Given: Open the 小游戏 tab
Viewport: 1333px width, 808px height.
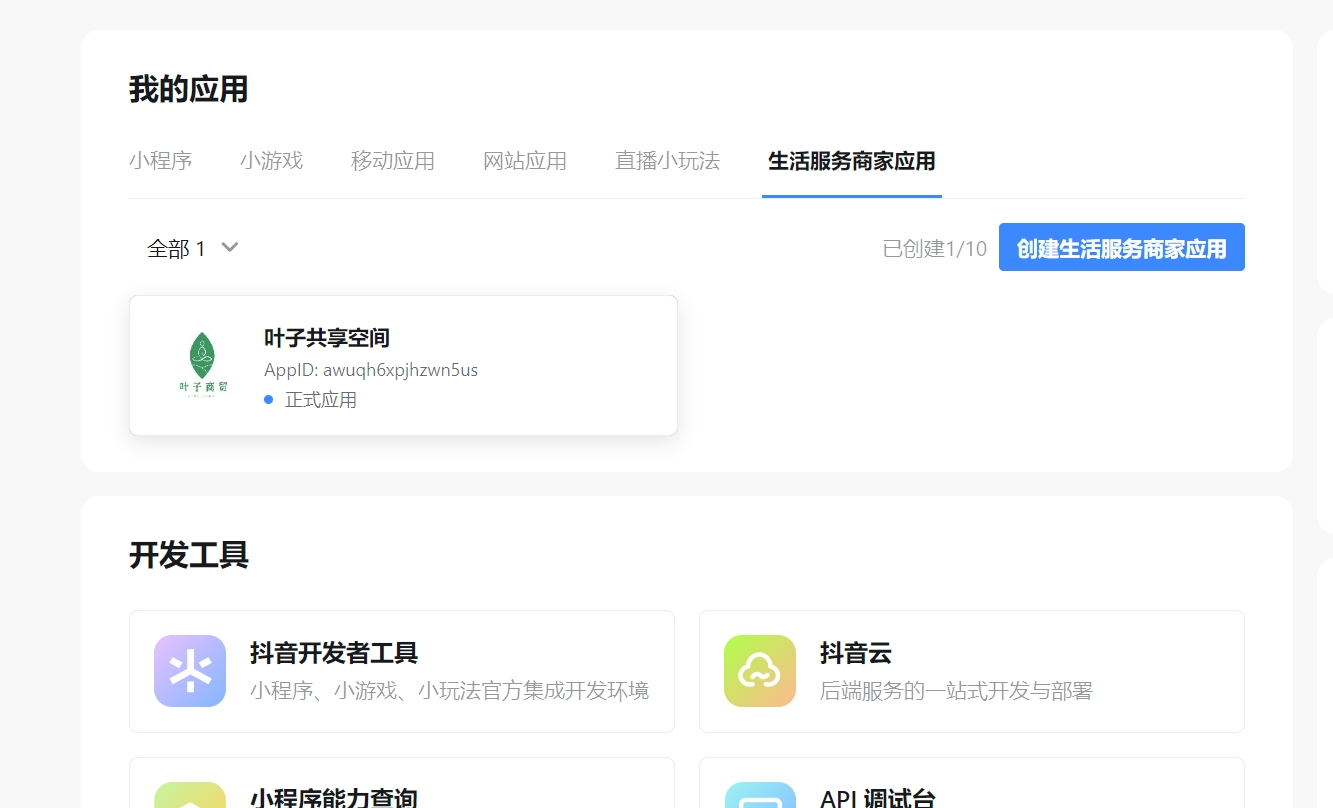Looking at the screenshot, I should 271,161.
